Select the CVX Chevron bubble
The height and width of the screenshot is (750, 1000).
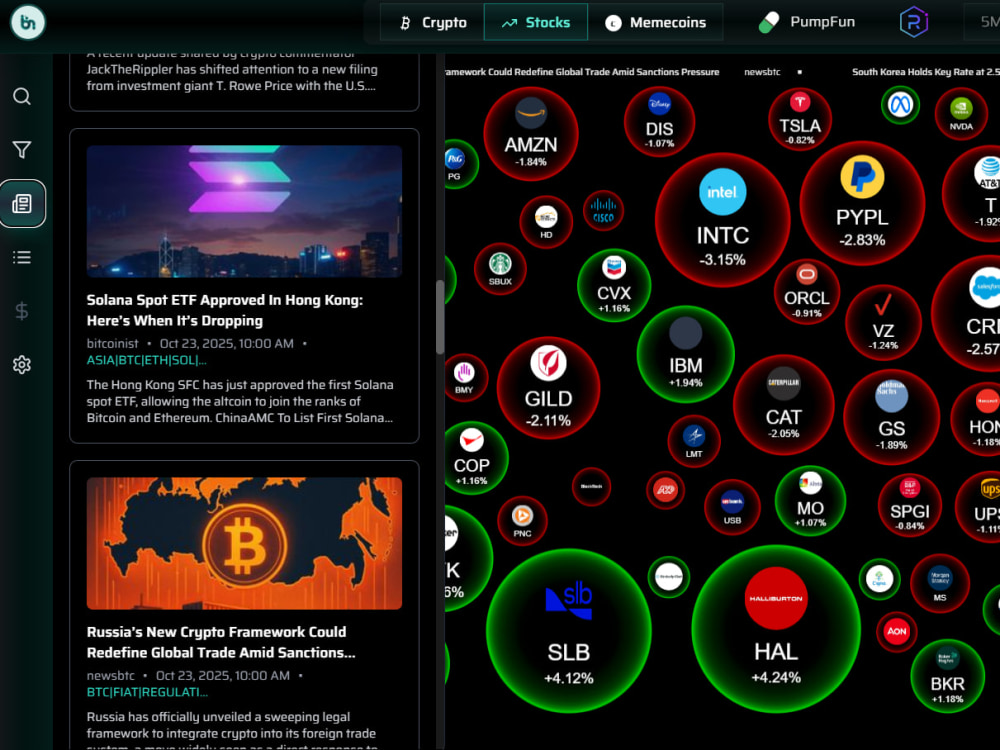(614, 285)
